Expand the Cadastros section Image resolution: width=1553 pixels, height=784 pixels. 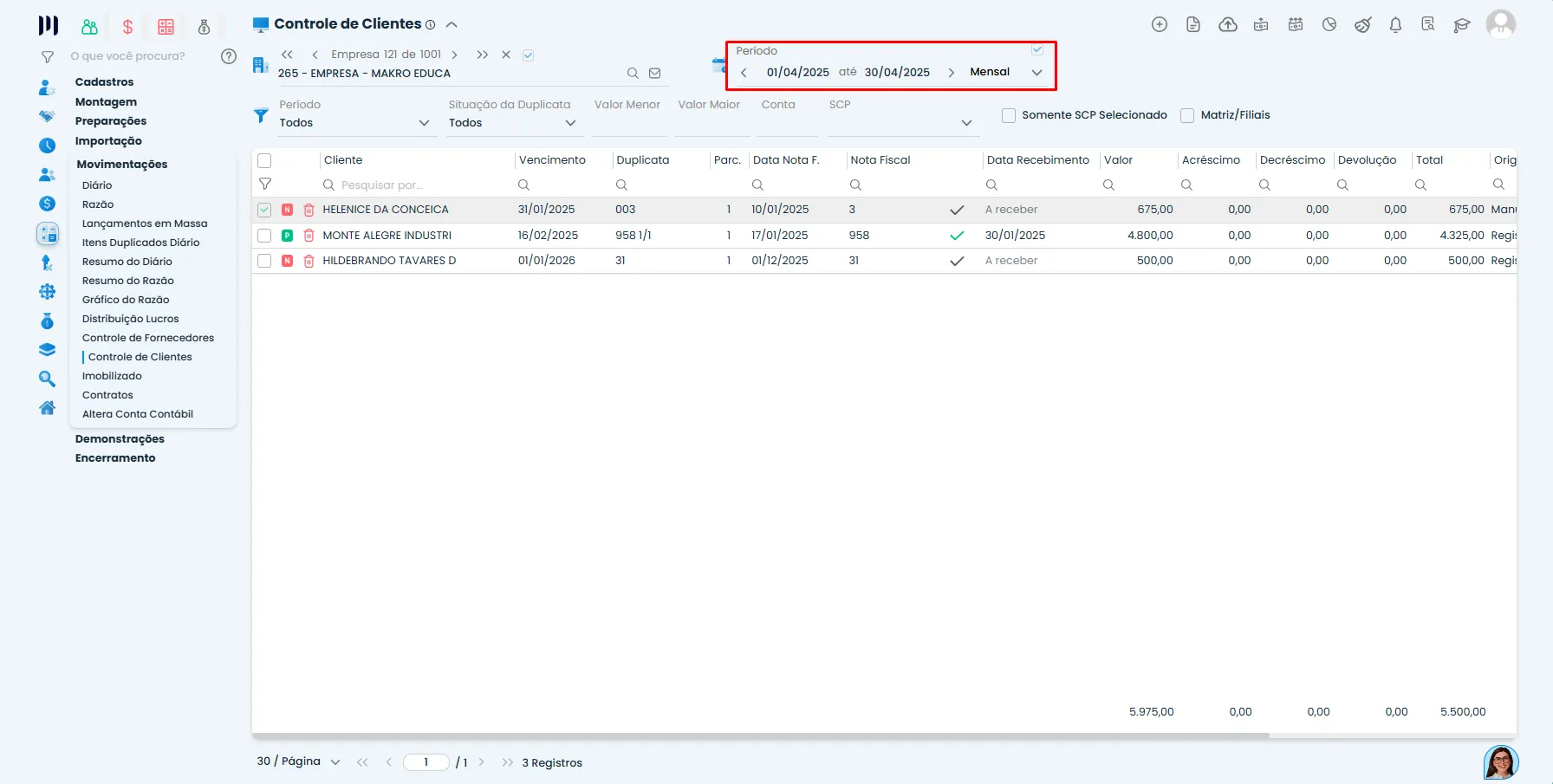pyautogui.click(x=104, y=82)
